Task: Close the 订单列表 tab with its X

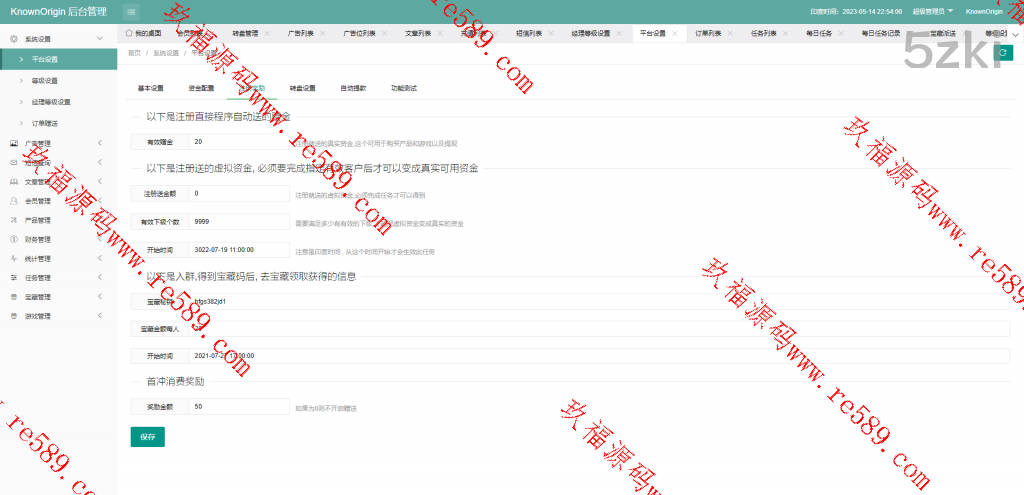Action: 733,33
